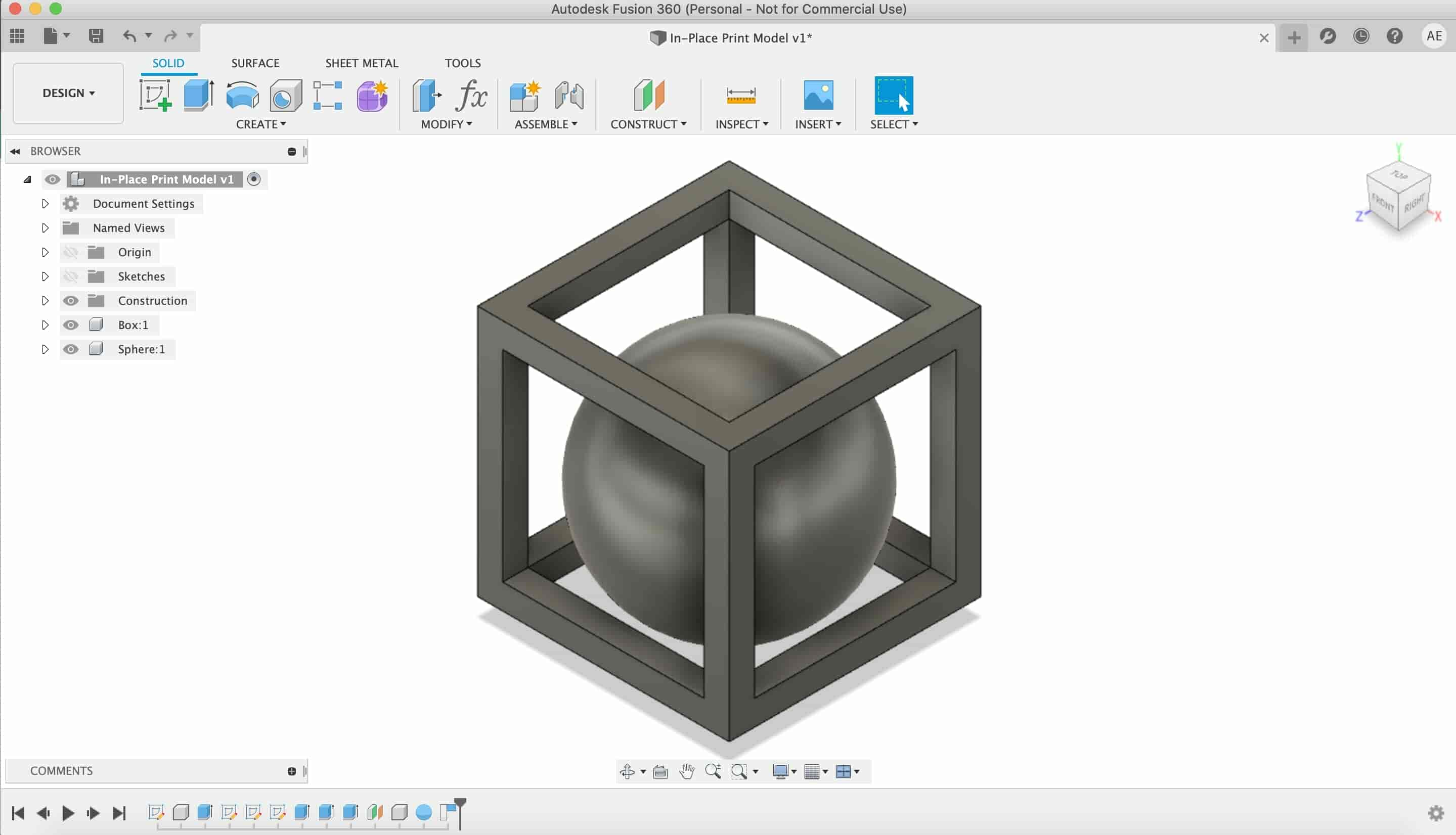Click the New Component icon
Screen dimensions: 1456x835
525,95
